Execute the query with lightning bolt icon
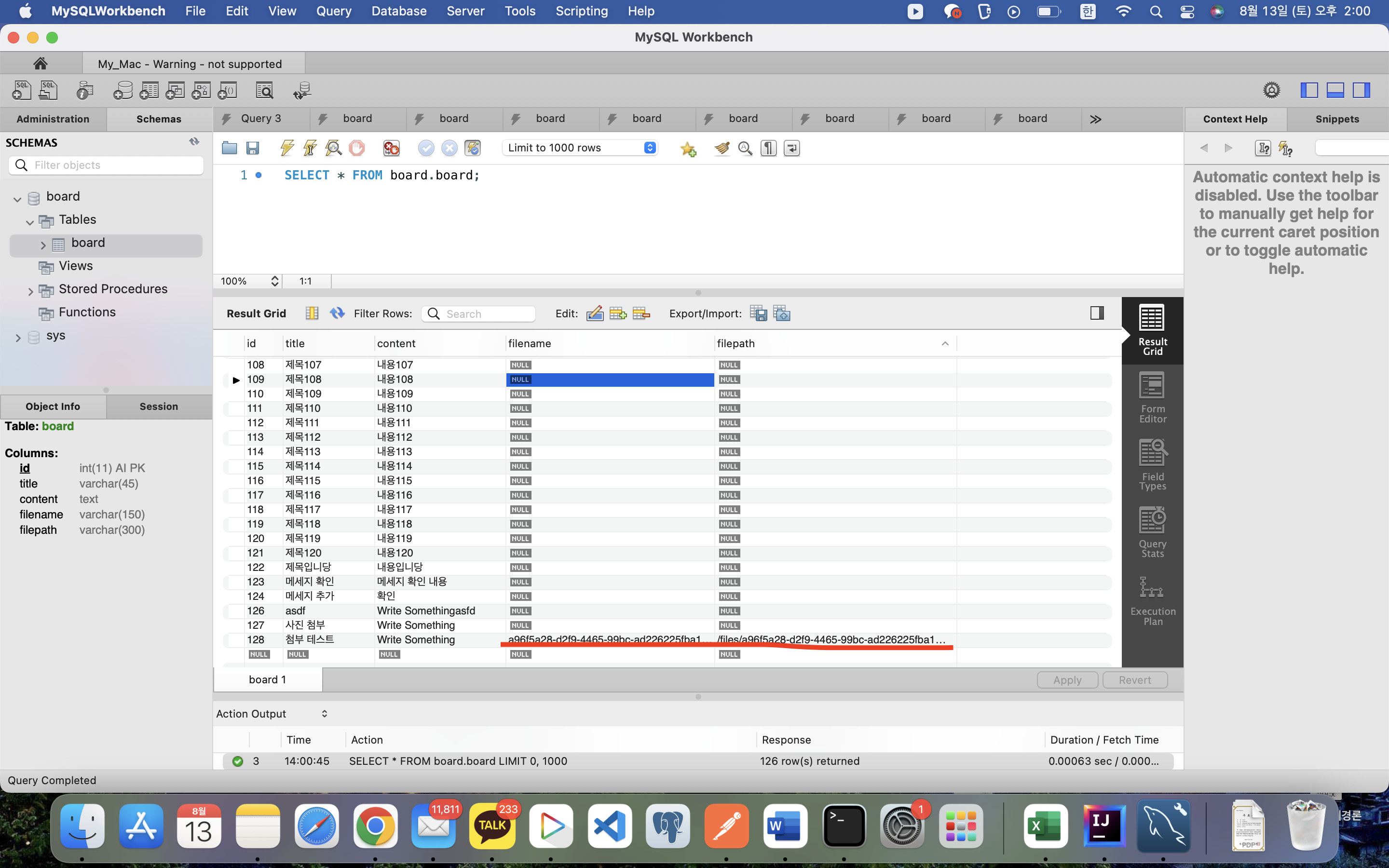The image size is (1389, 868). [287, 148]
